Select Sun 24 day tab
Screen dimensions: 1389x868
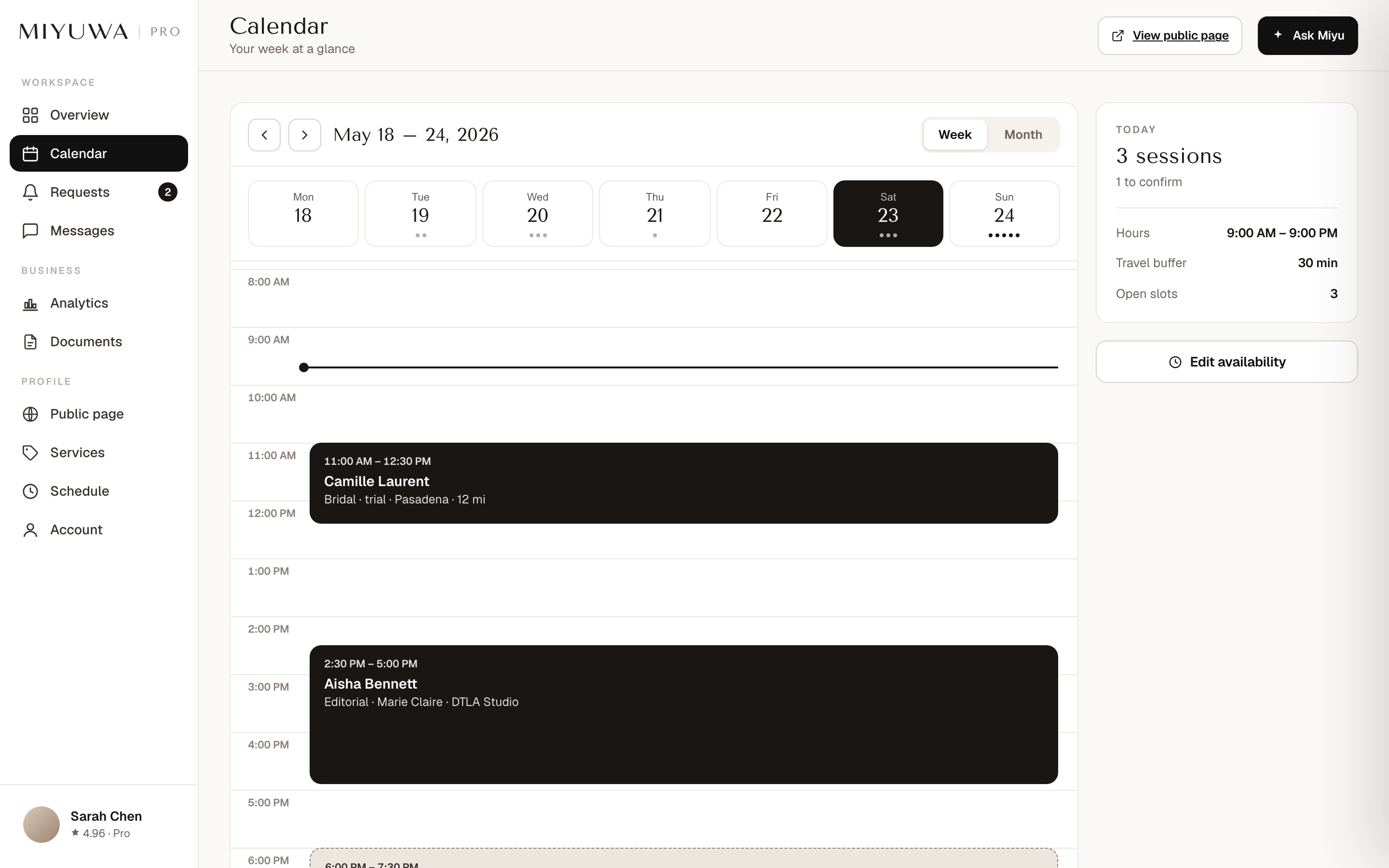coord(1005,214)
